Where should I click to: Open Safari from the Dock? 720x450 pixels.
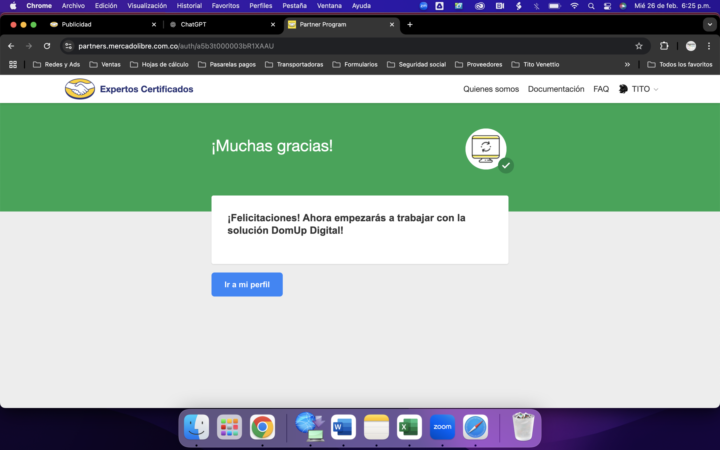[475, 427]
